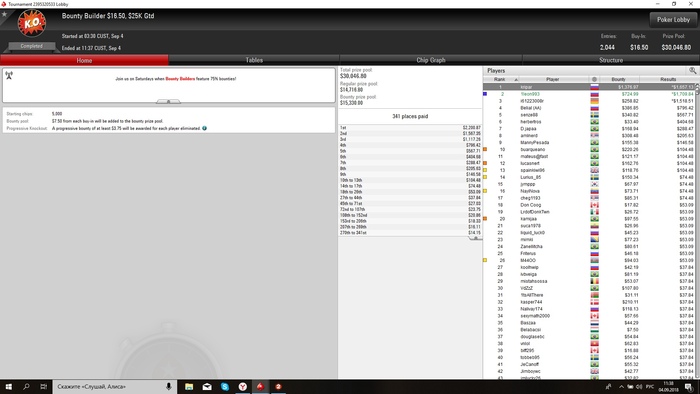The width and height of the screenshot is (700, 394).
Task: Click the Canadian flag on Don Coog row
Action: click(x=594, y=205)
